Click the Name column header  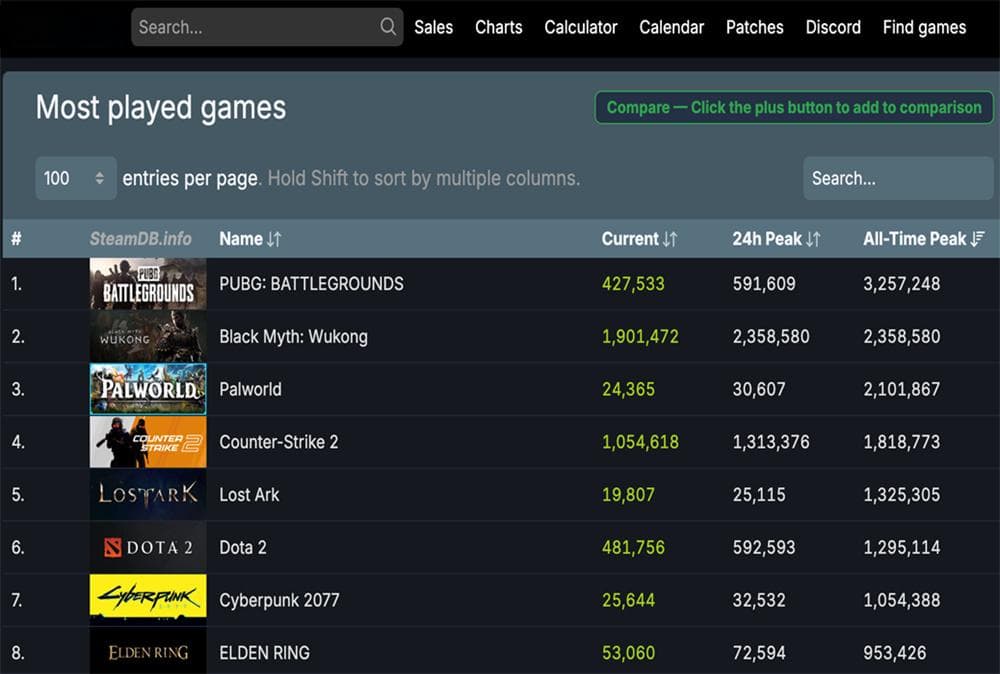(x=241, y=239)
